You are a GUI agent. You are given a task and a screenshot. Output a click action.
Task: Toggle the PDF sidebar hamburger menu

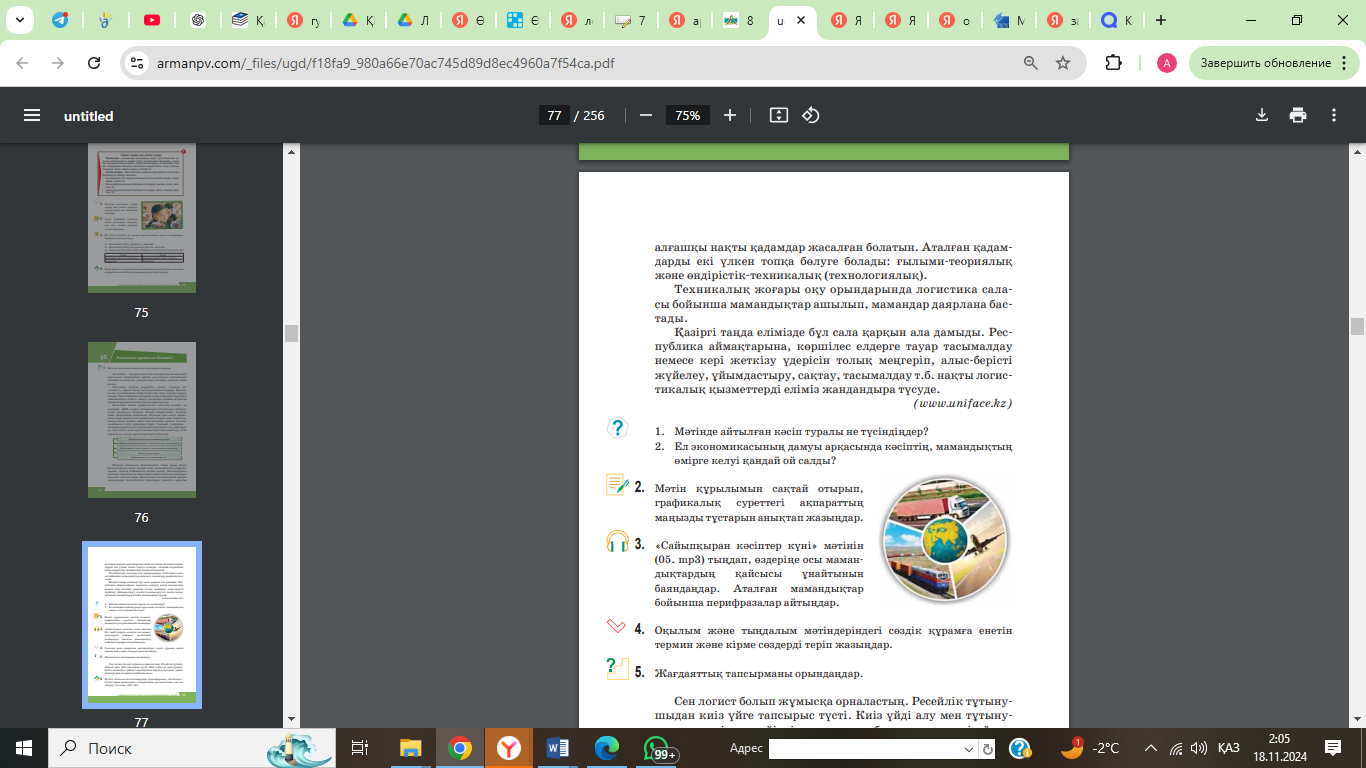coord(32,115)
